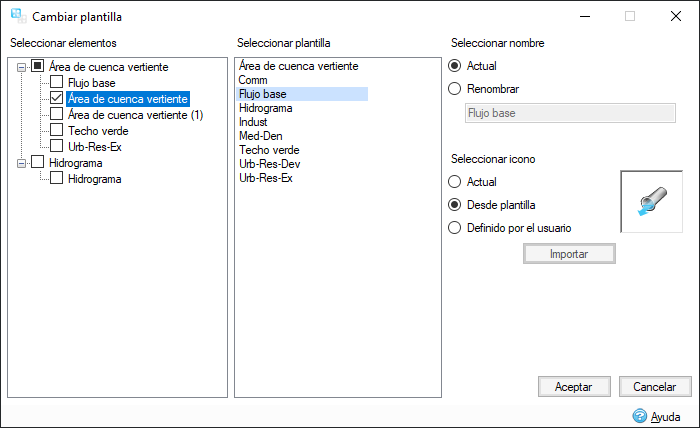Uncheck the selected Área de cuenca vertiente checkbox
The width and height of the screenshot is (700, 428).
[57, 99]
